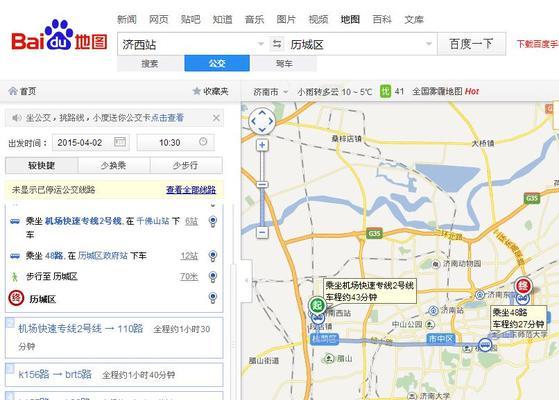Click the map zoom slider handle
Screen dimensions: 559x400
pyautogui.click(x=262, y=184)
